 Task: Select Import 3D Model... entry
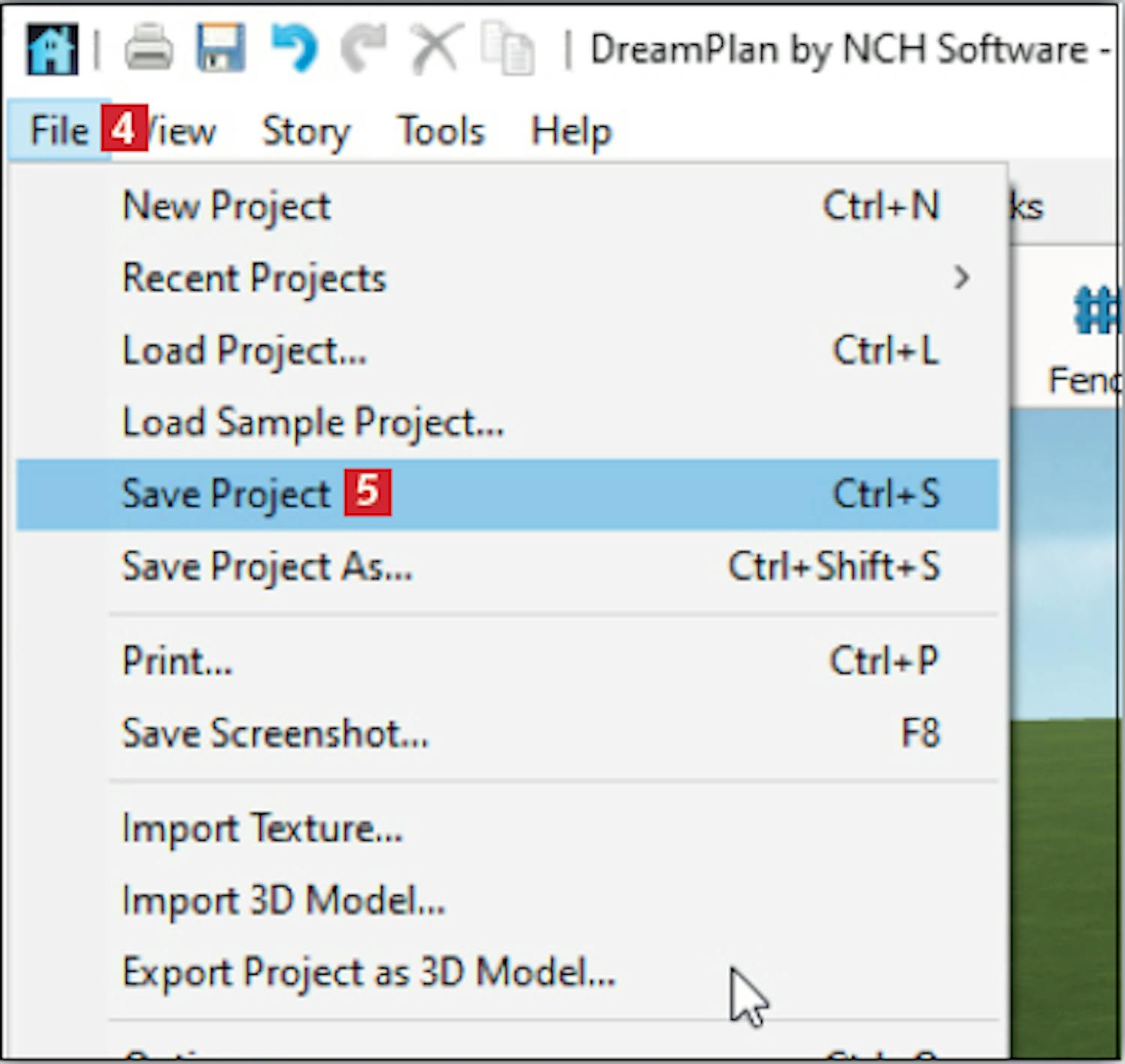click(508, 901)
